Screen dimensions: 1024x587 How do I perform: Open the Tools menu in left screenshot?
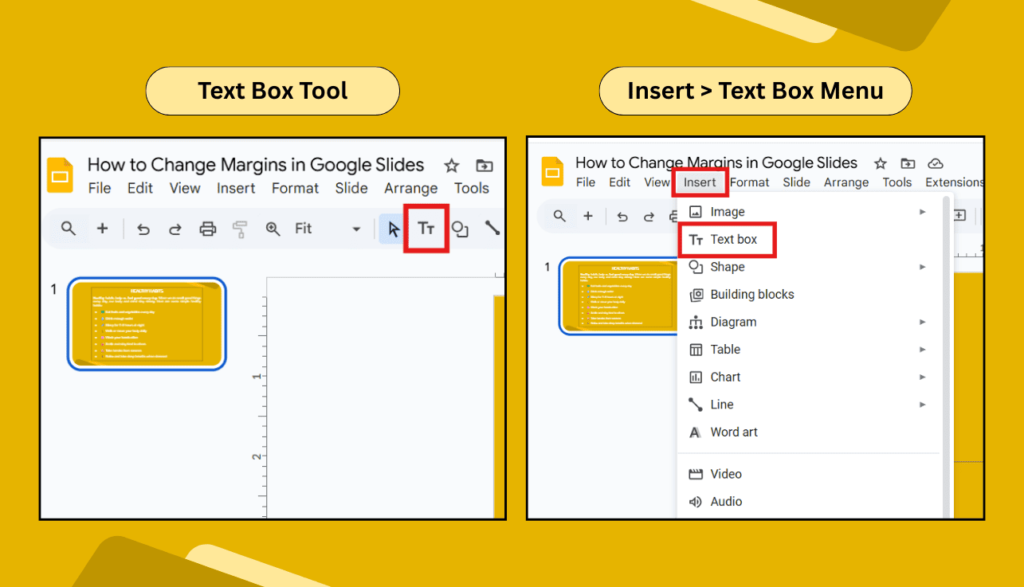[x=472, y=188]
